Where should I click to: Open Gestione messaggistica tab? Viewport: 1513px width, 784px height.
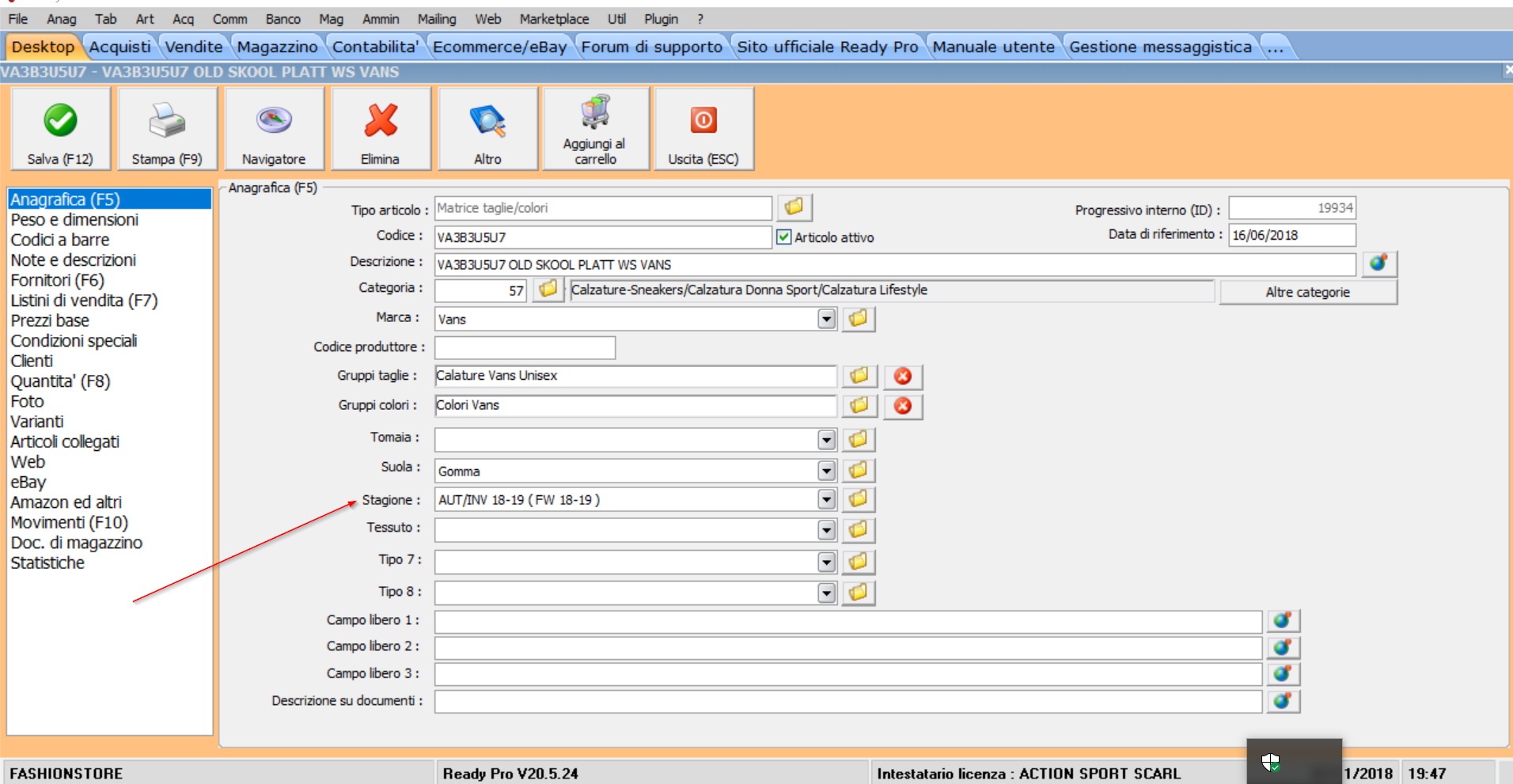click(x=1160, y=47)
